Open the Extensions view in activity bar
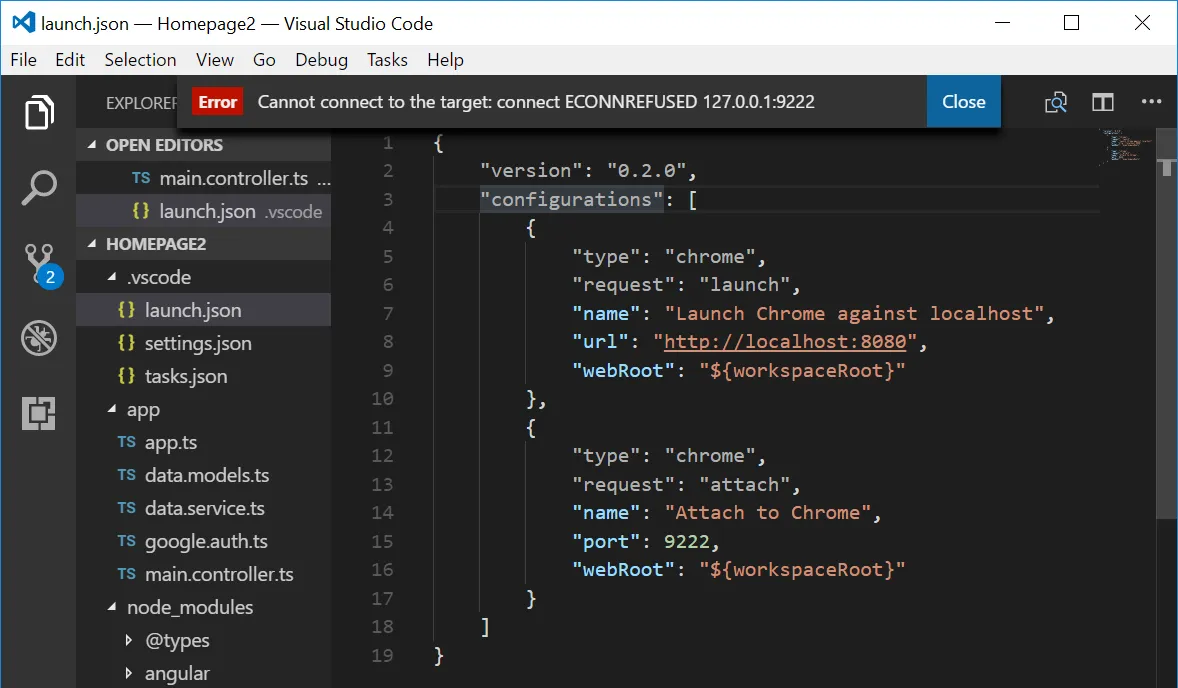Image resolution: width=1178 pixels, height=688 pixels. point(39,413)
